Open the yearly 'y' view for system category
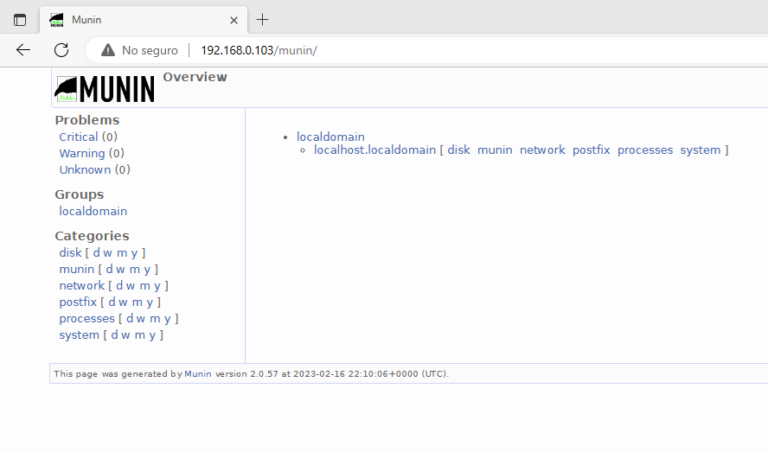The width and height of the screenshot is (768, 452). click(154, 335)
